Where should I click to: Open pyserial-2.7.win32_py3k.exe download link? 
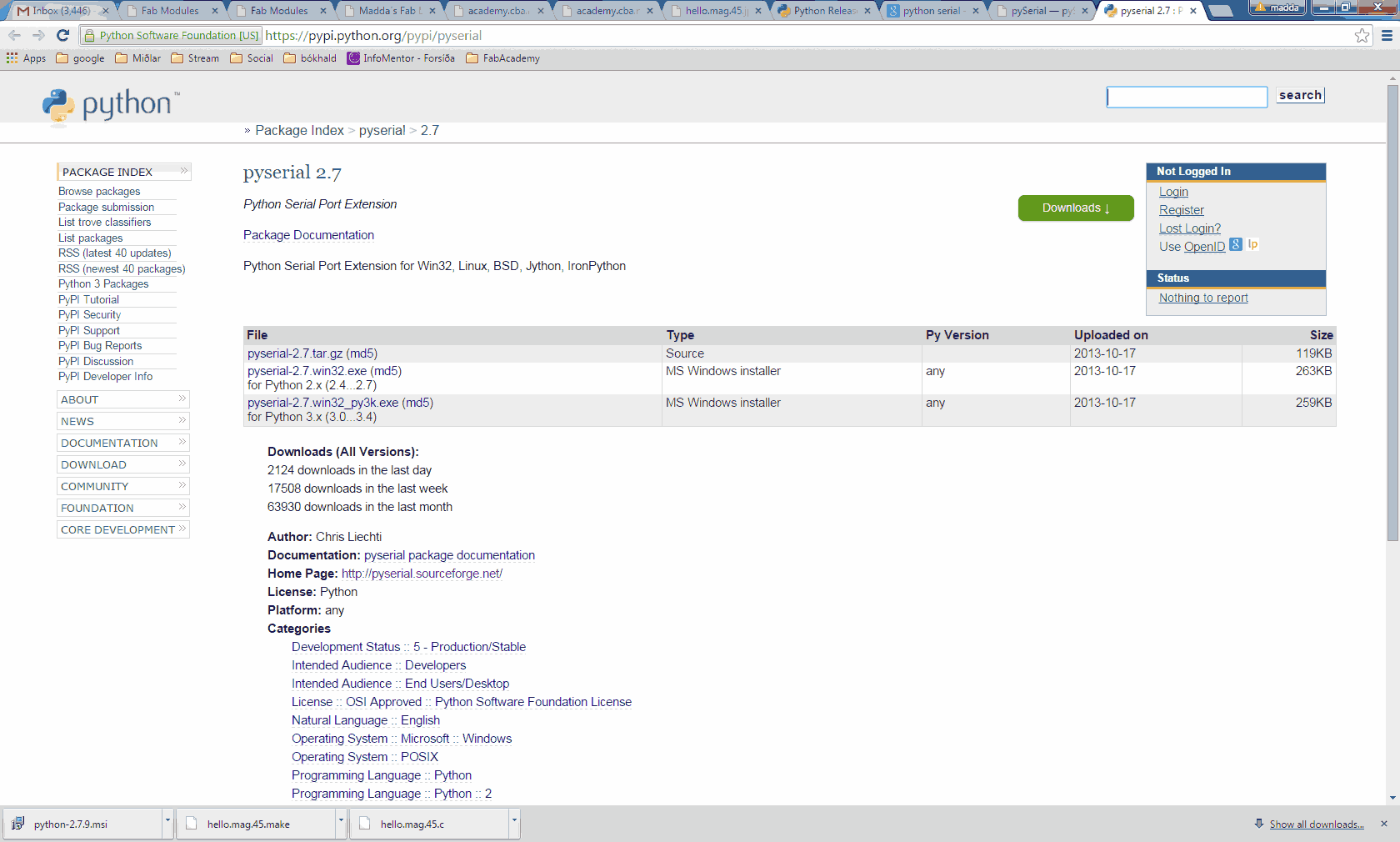[322, 403]
